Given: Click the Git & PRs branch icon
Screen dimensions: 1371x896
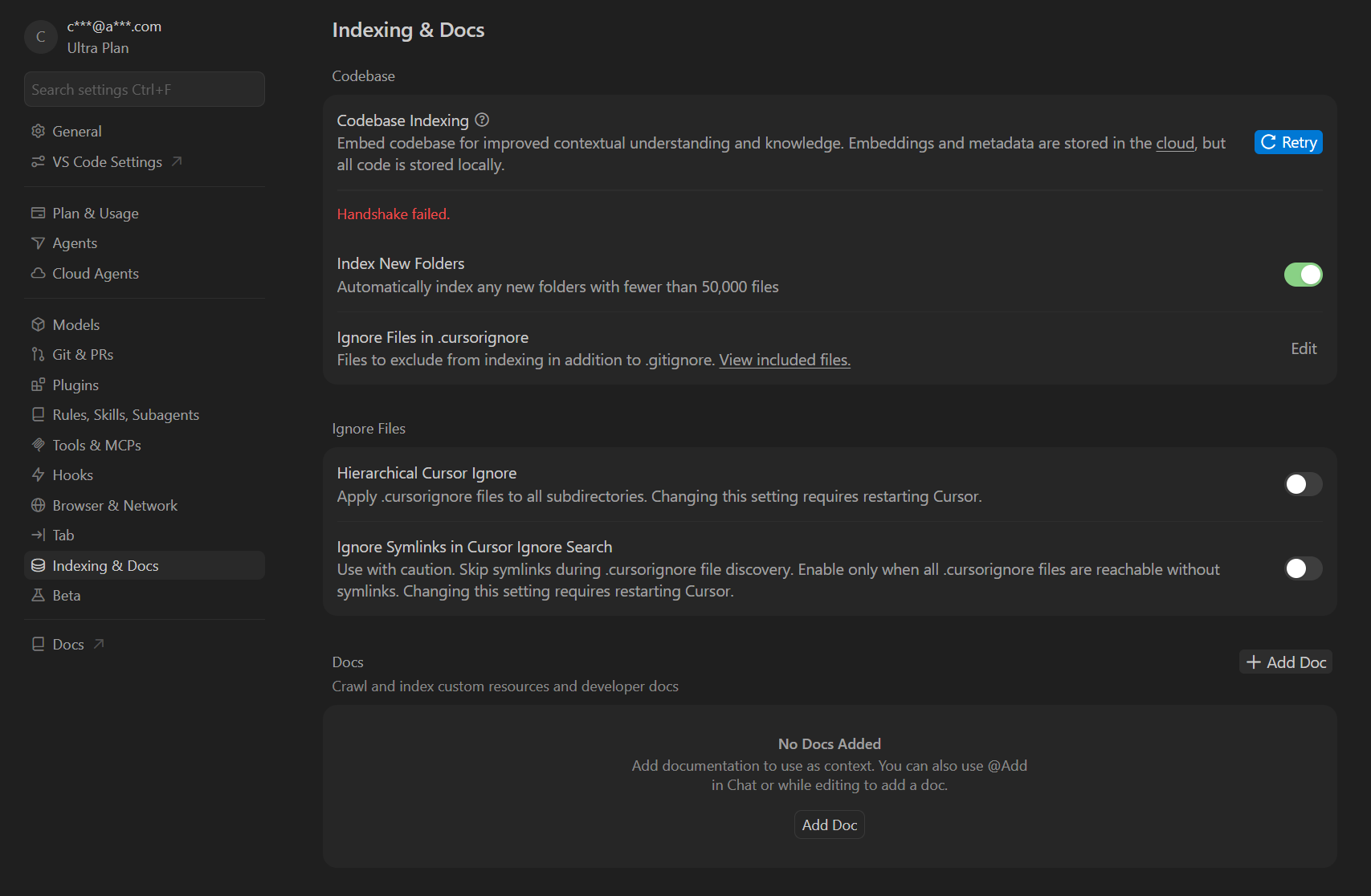Looking at the screenshot, I should (x=38, y=354).
